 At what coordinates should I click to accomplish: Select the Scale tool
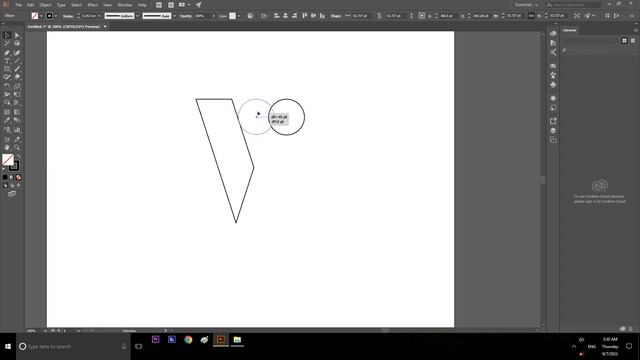click(17, 86)
